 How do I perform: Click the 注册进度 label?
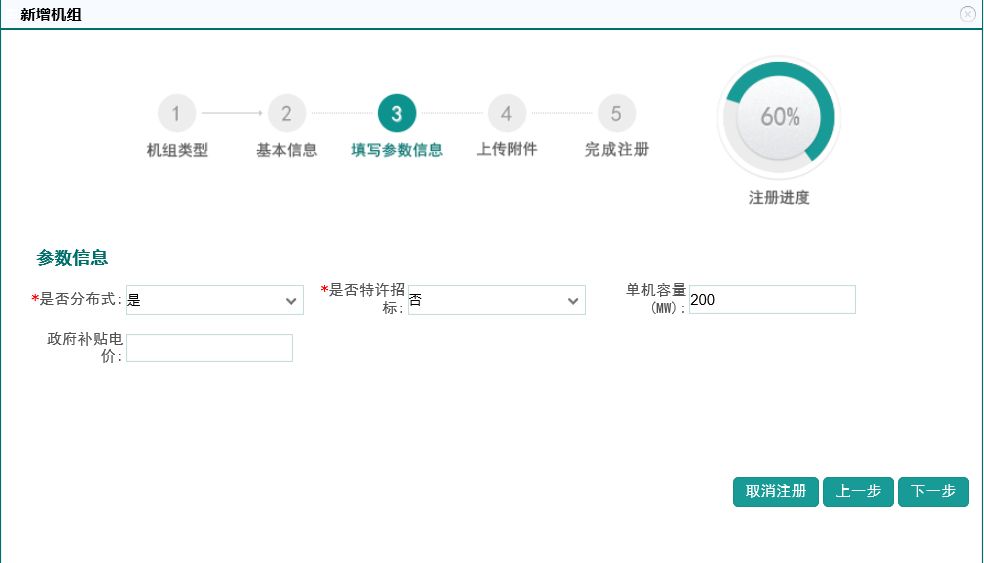(x=779, y=198)
